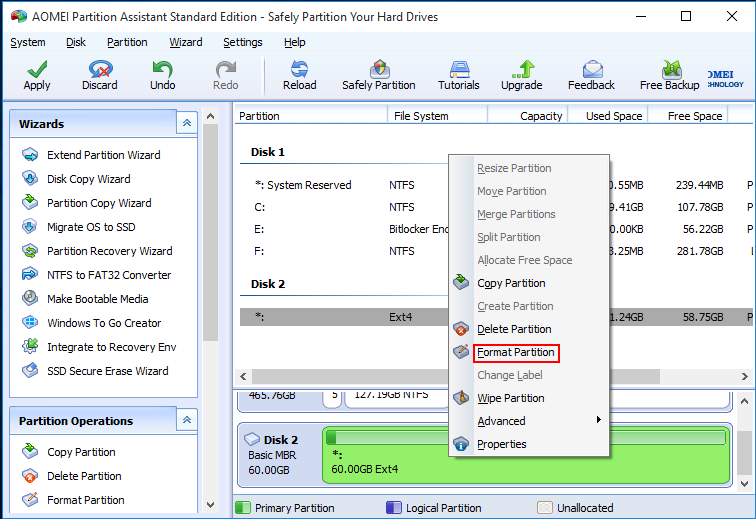Select the C: partition row
Viewport: 756px width, 519px height.
click(x=496, y=207)
